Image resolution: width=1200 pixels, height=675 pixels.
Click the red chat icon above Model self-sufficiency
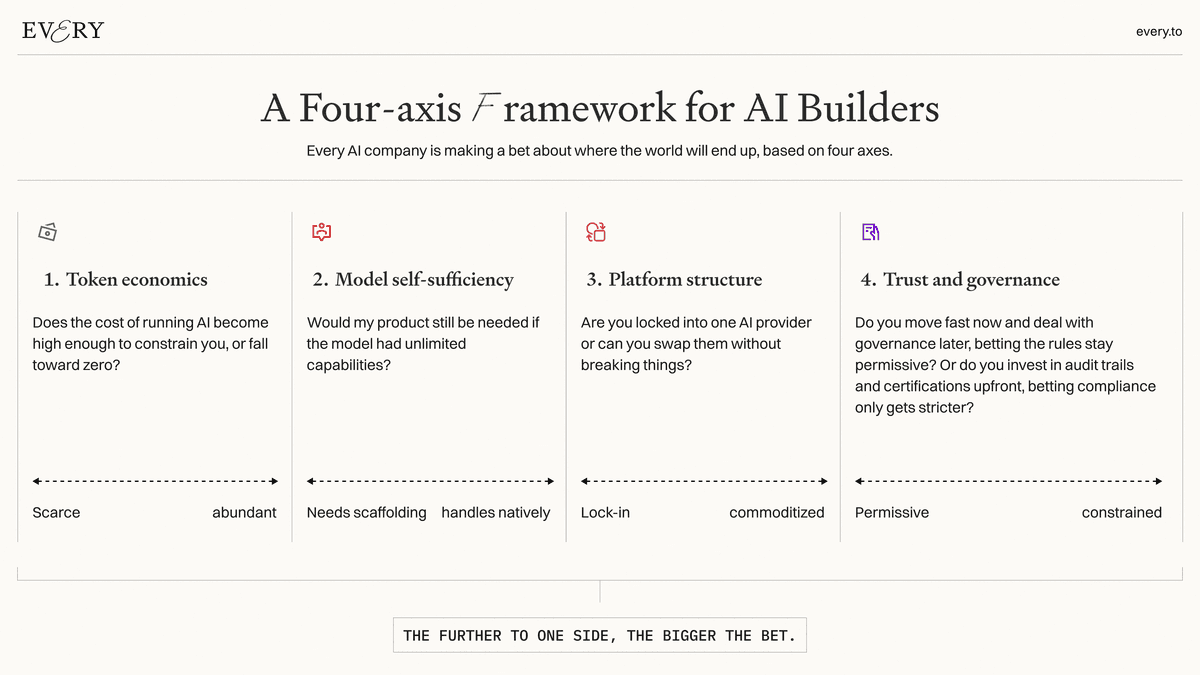(x=321, y=232)
